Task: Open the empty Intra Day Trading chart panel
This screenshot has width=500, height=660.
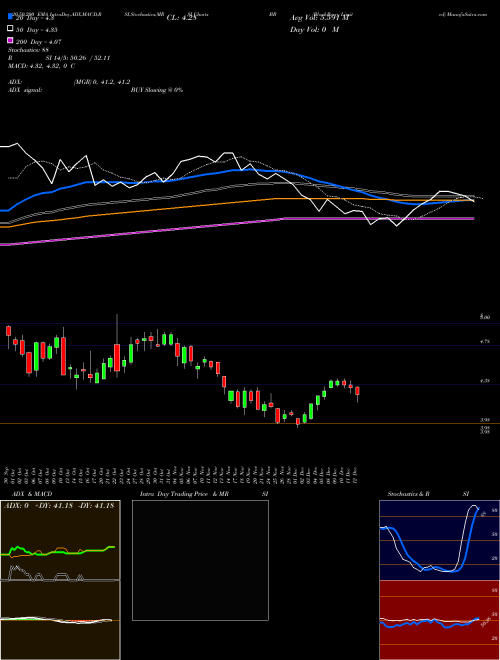Action: 200,560
